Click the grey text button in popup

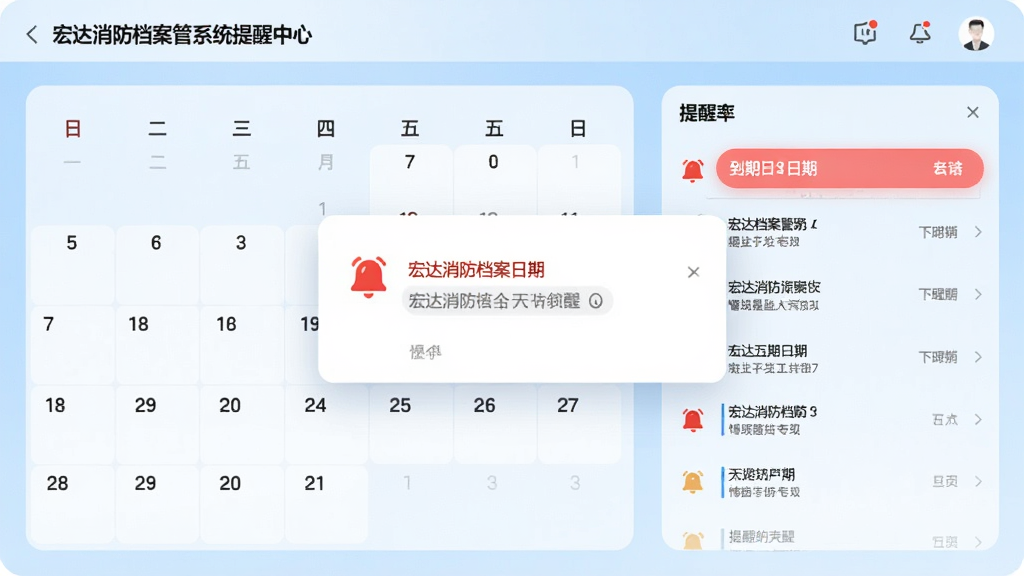[x=425, y=352]
